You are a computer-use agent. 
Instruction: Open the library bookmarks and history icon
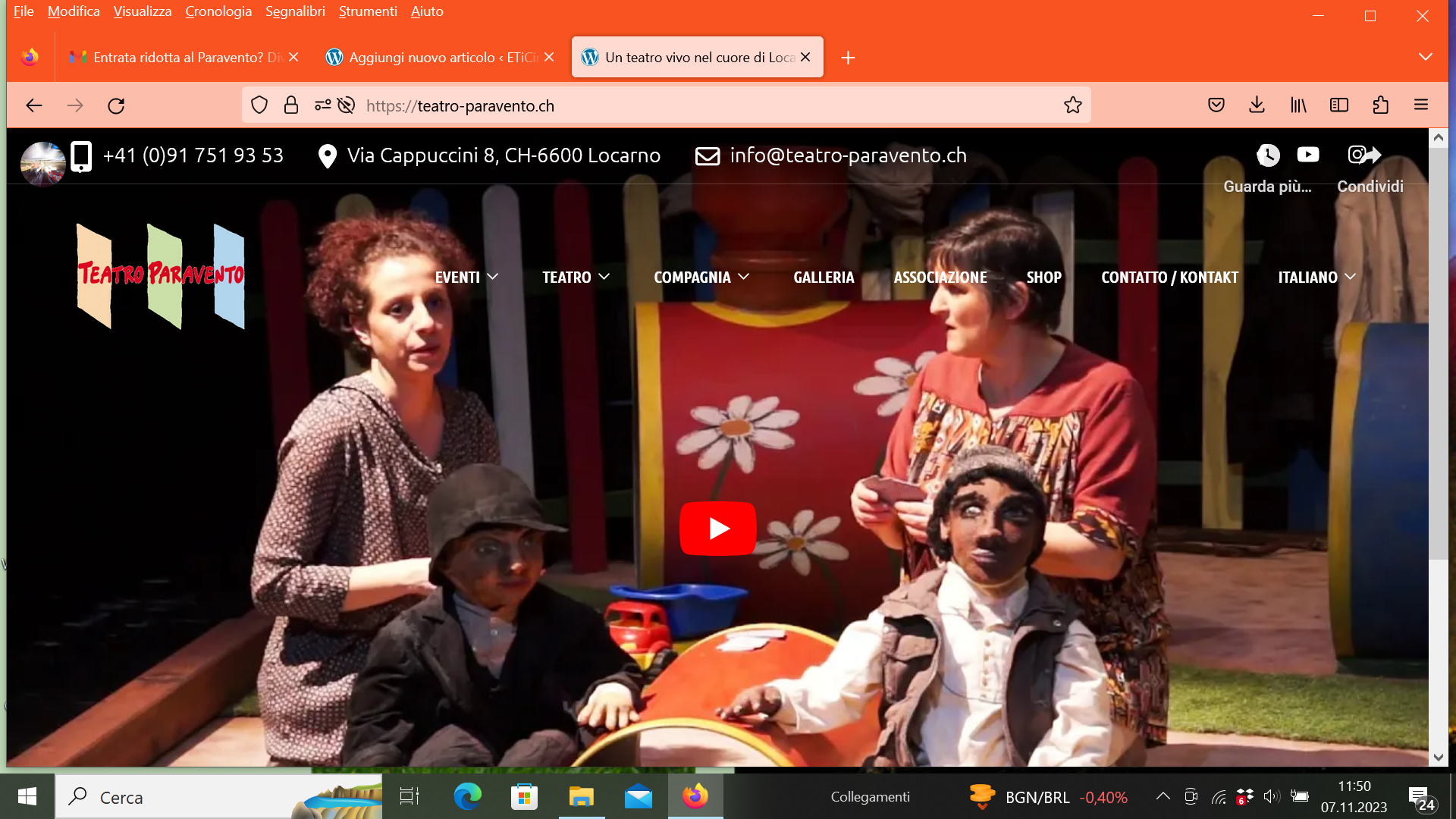pyautogui.click(x=1298, y=105)
